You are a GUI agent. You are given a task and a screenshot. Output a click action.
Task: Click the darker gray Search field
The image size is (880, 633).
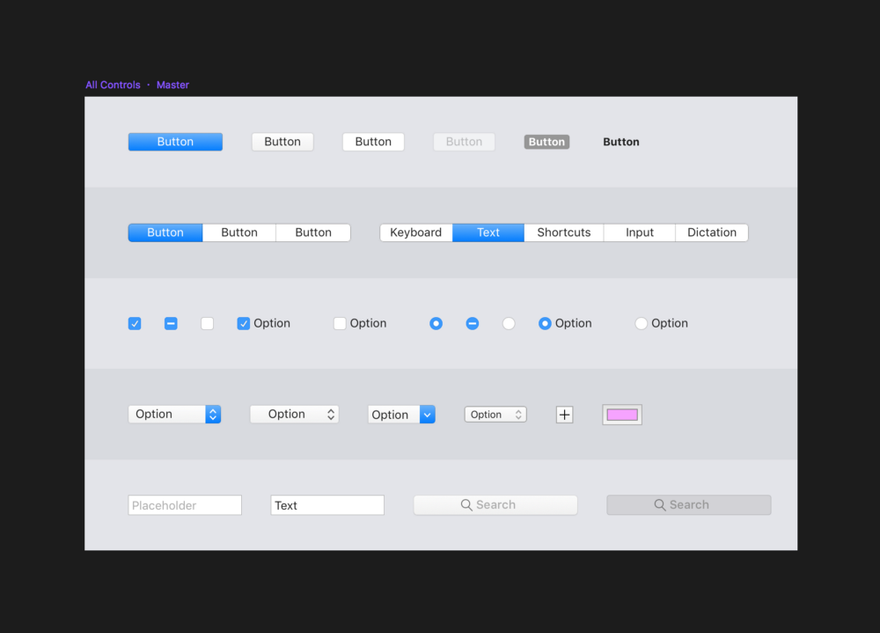tap(689, 505)
